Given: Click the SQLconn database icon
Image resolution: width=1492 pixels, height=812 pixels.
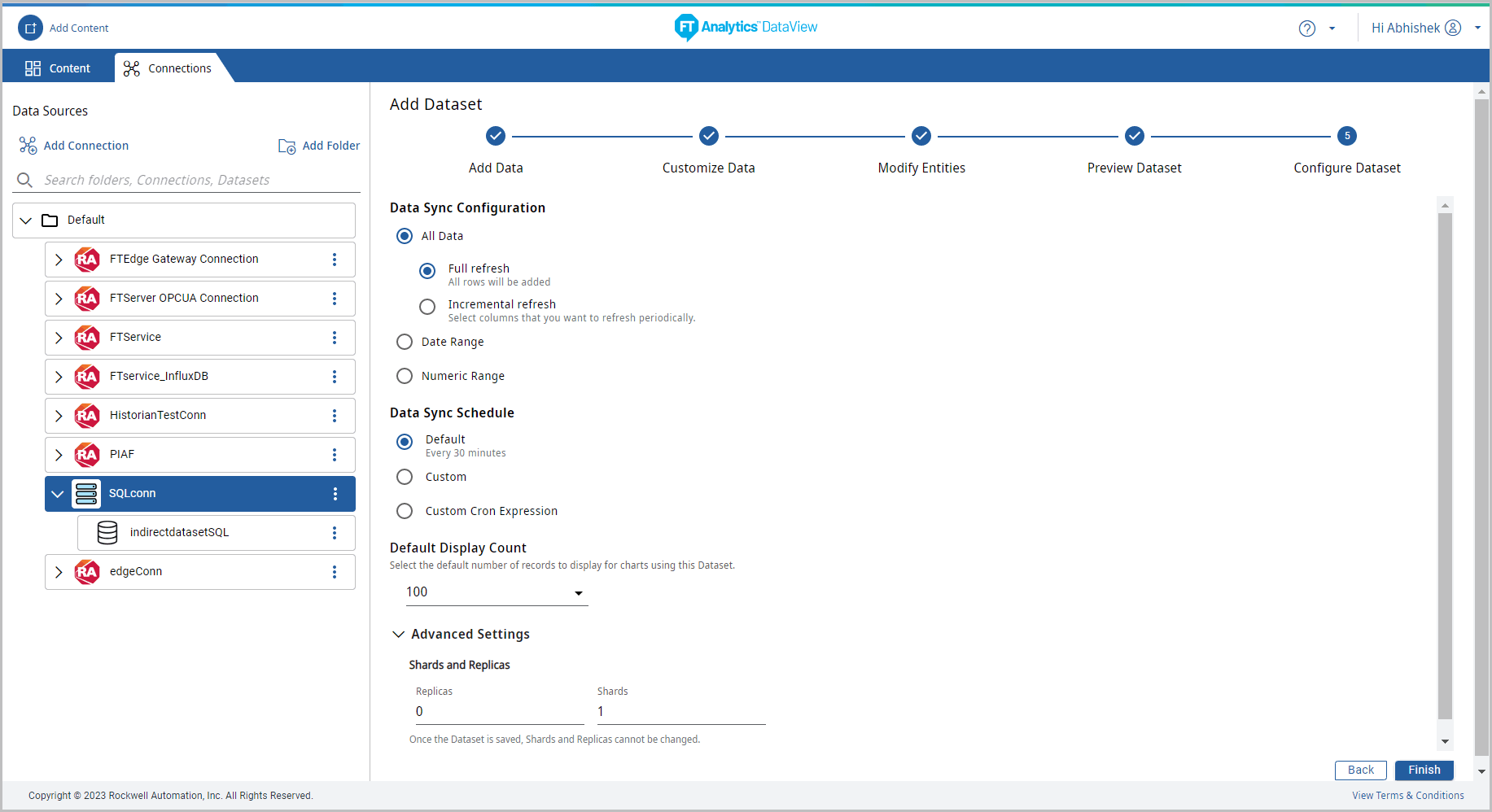Looking at the screenshot, I should click(x=86, y=494).
